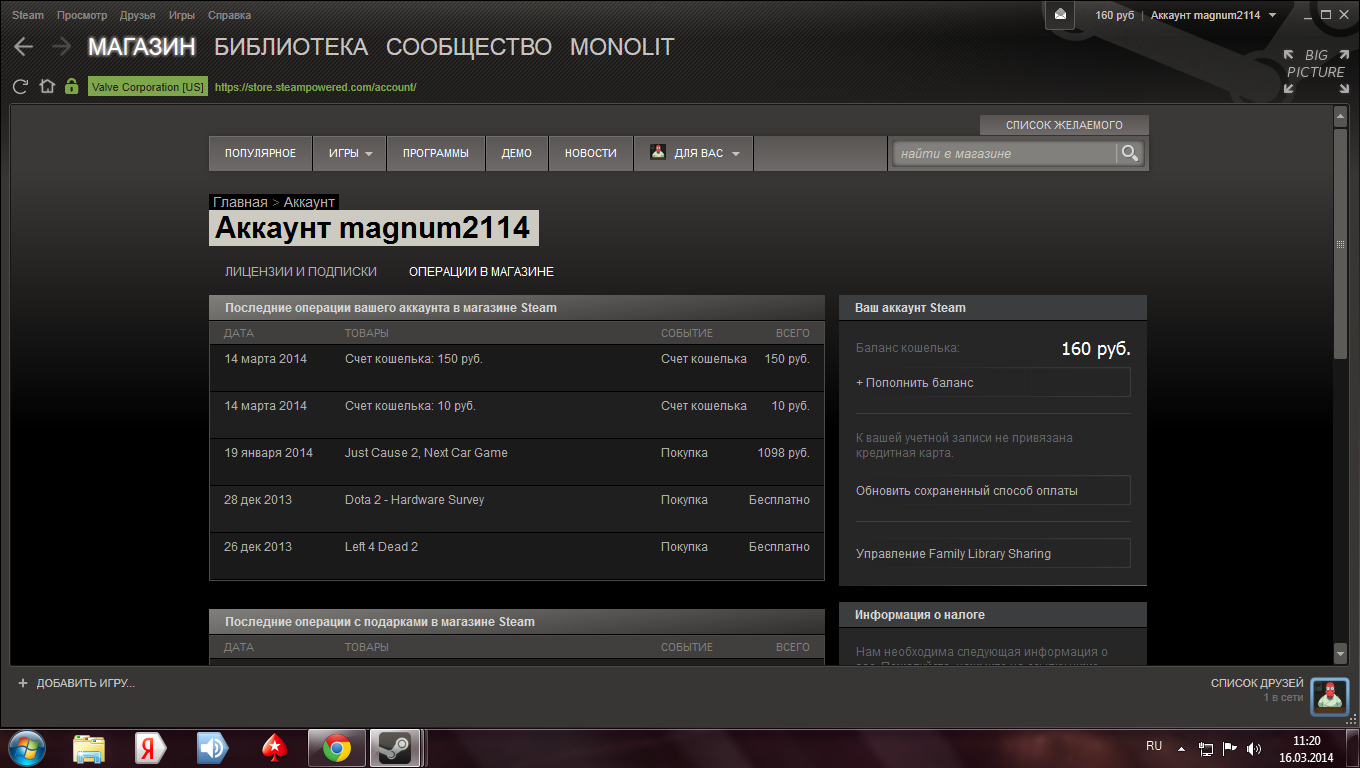Focus the найти в магазине search field
The image size is (1360, 768).
(1005, 153)
